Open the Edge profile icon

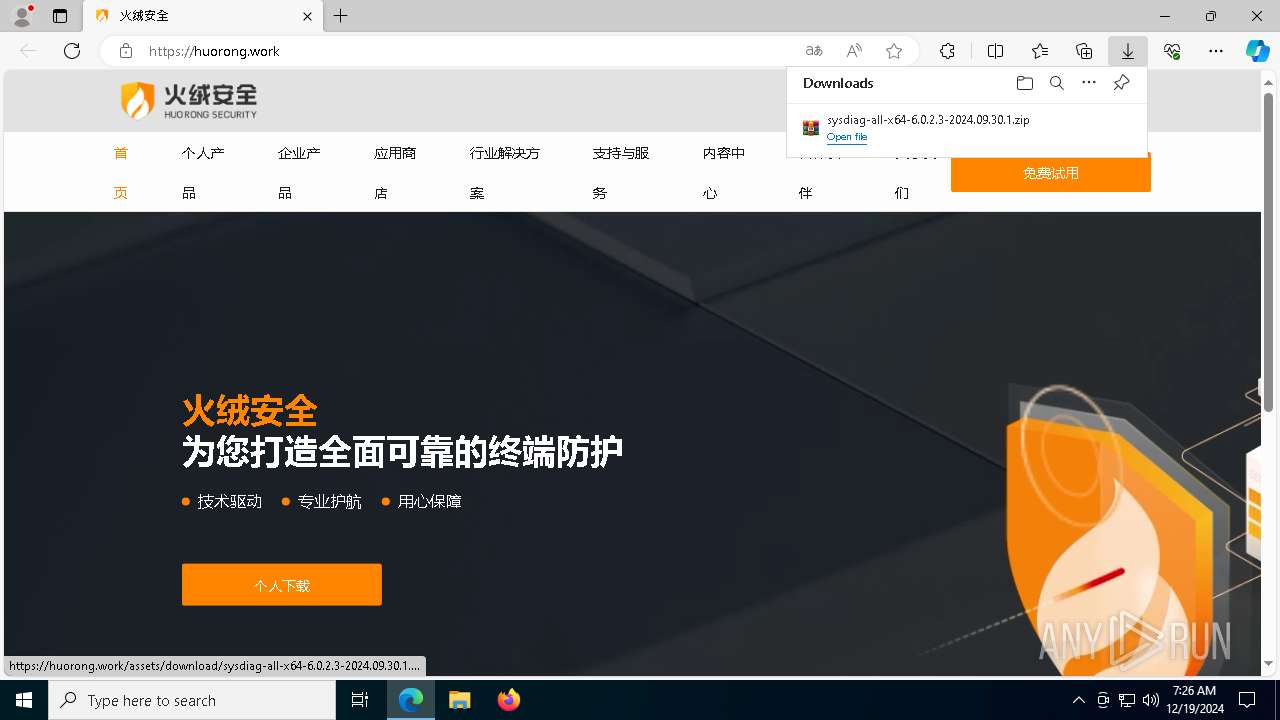point(22,16)
